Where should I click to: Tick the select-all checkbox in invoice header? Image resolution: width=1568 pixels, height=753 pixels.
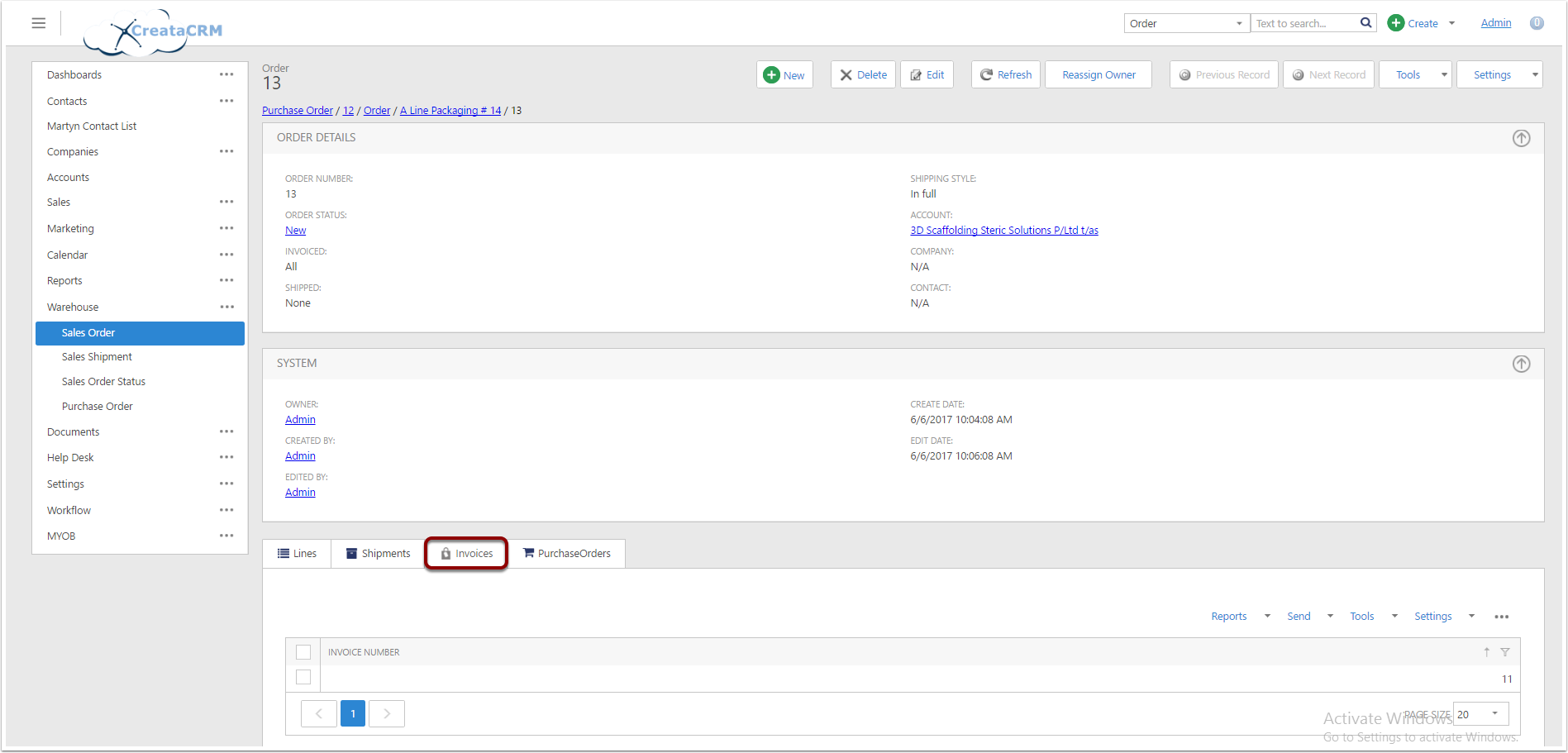point(303,652)
